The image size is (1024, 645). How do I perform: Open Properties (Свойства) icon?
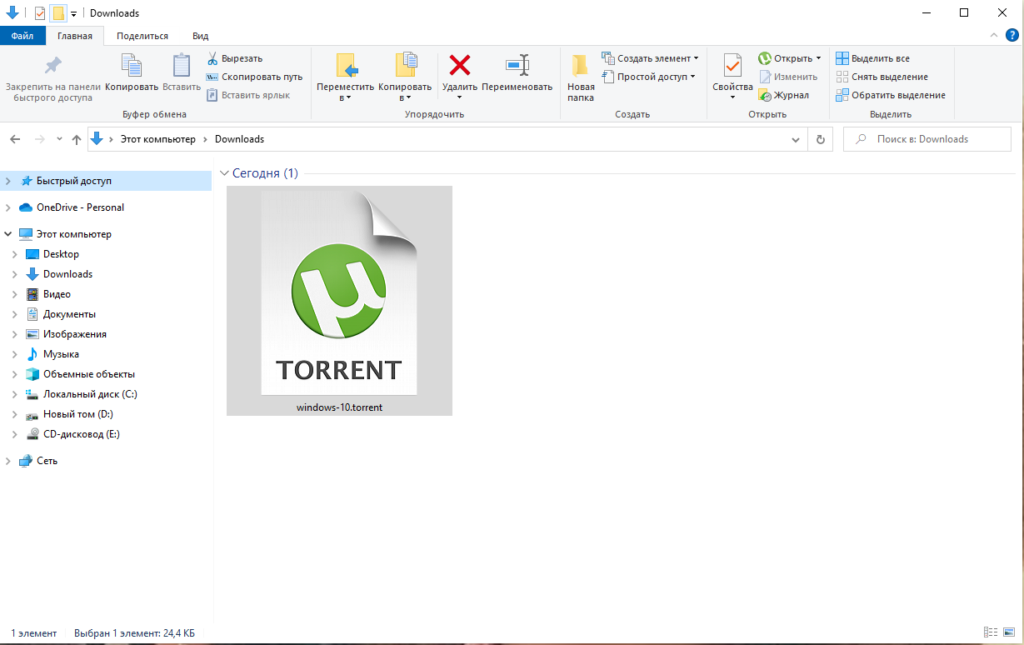732,67
